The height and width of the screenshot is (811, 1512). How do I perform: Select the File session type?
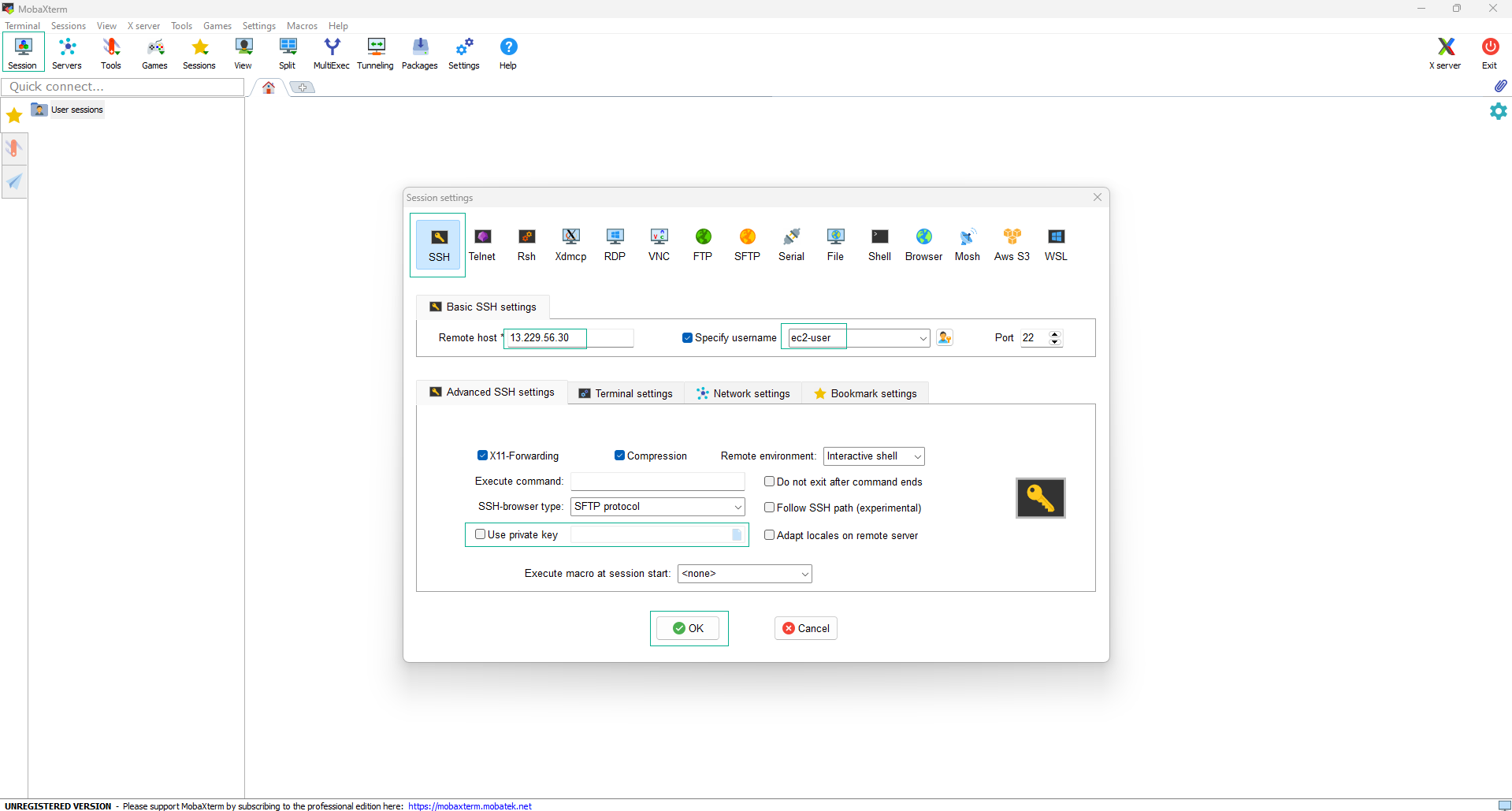point(835,245)
